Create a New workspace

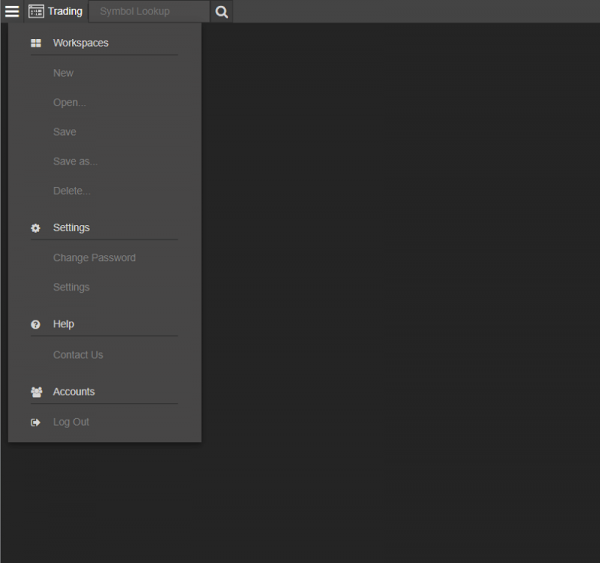pyautogui.click(x=63, y=73)
